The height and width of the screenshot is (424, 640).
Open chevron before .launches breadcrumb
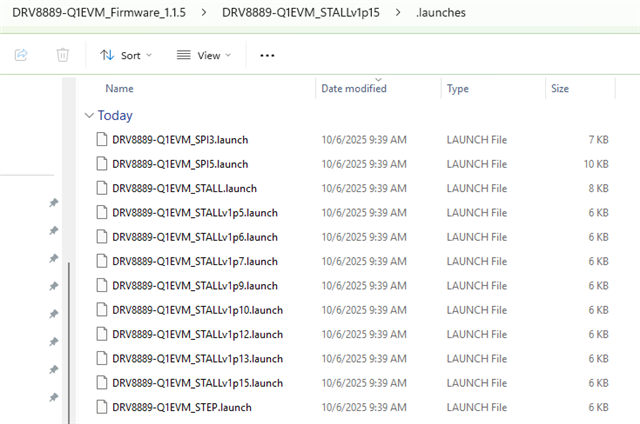[x=398, y=13]
